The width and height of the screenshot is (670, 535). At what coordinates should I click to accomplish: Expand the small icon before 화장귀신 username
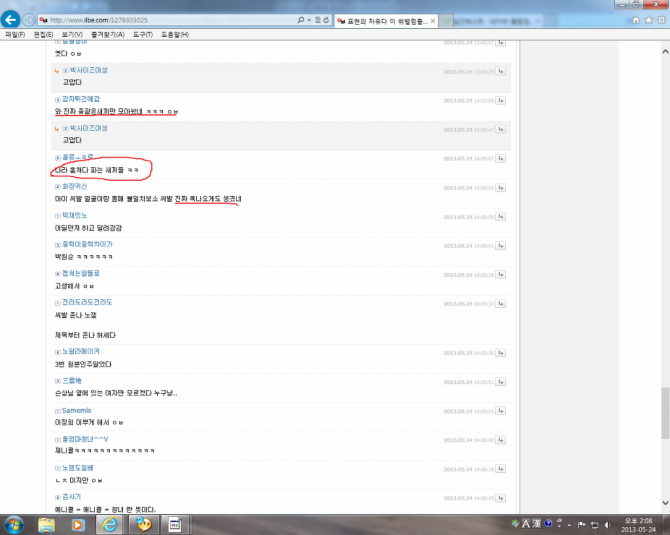(x=58, y=187)
